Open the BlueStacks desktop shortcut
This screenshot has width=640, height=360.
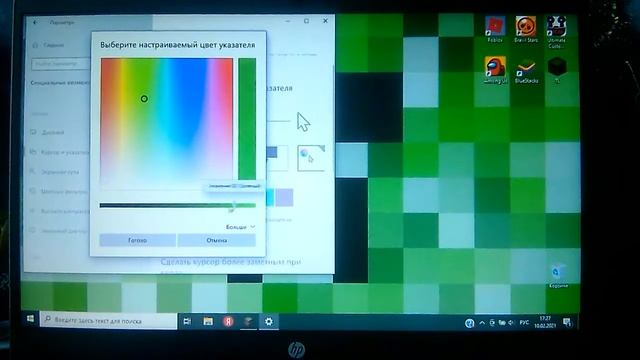tap(526, 71)
